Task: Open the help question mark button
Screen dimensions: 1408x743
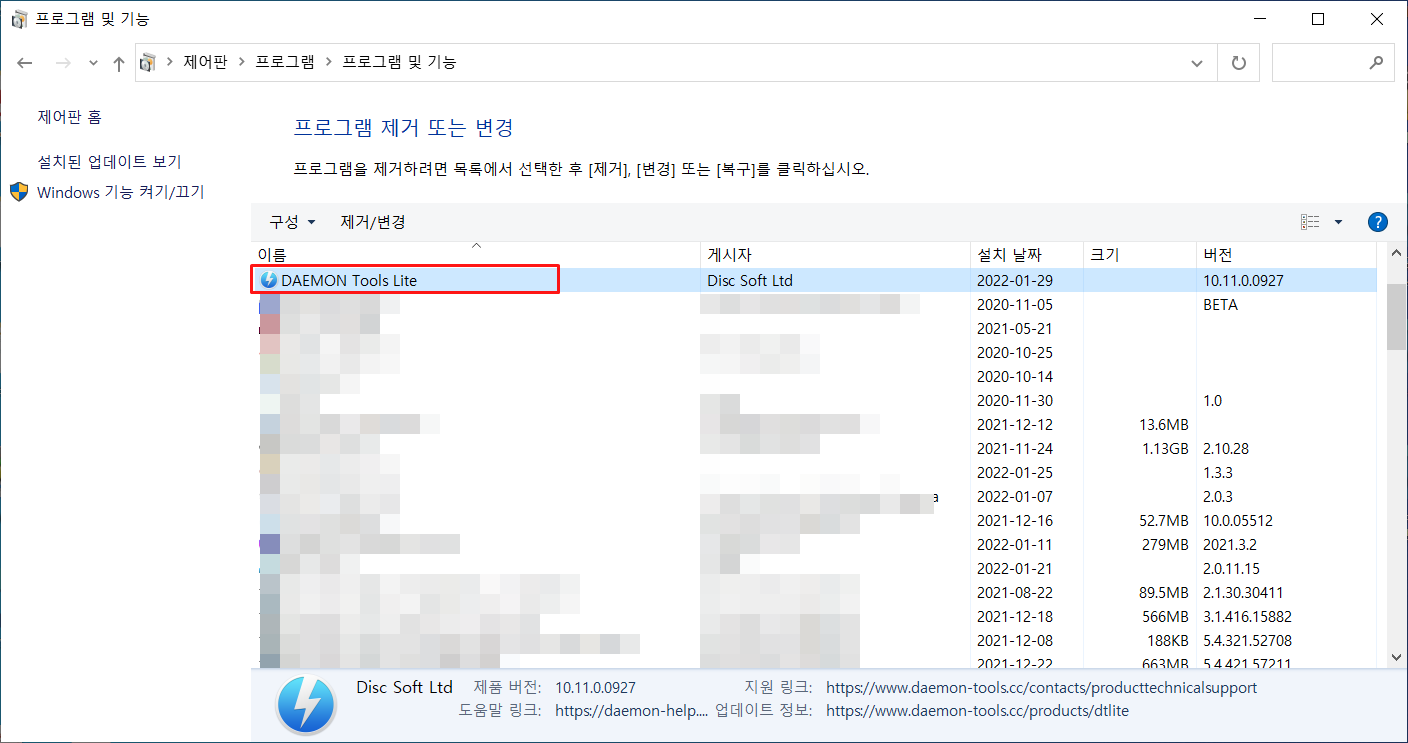Action: pyautogui.click(x=1377, y=222)
